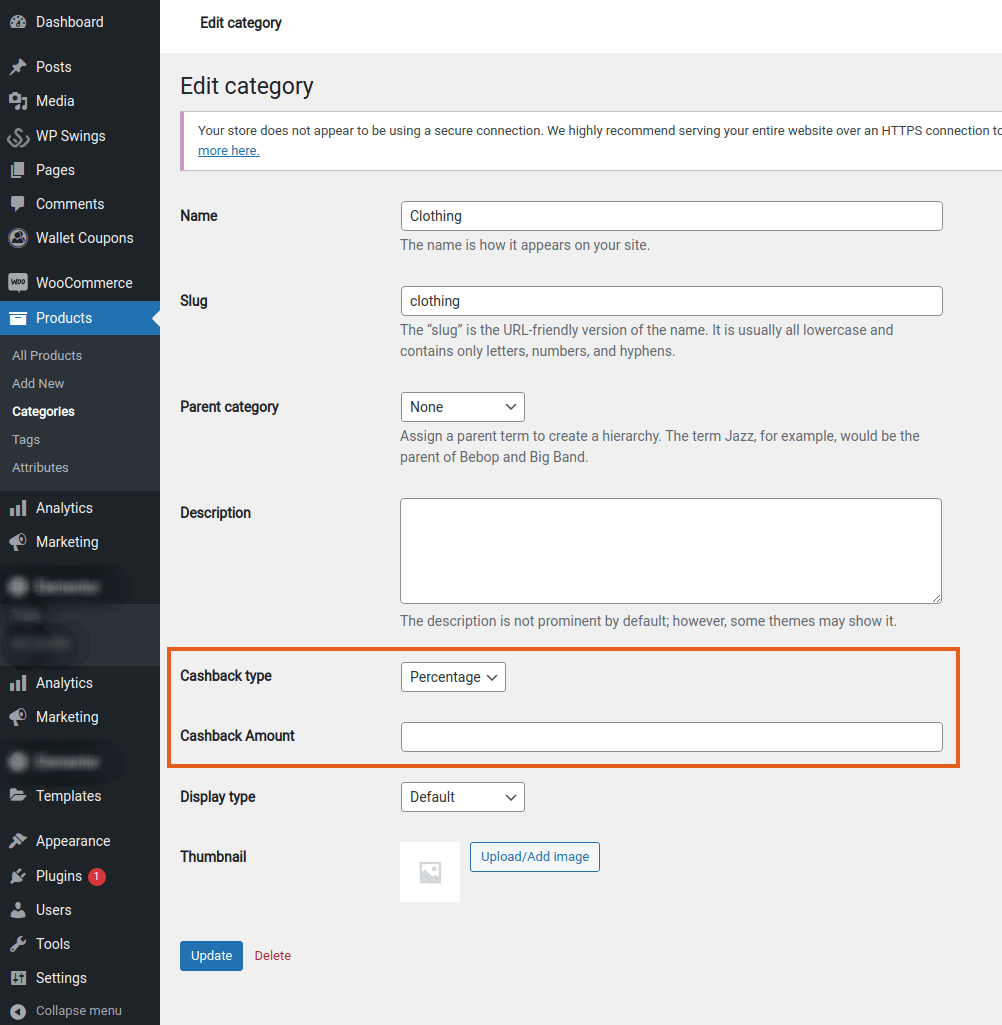Viewport: 1002px width, 1025px height.
Task: Open the Parent category dropdown showing None
Action: tap(463, 407)
